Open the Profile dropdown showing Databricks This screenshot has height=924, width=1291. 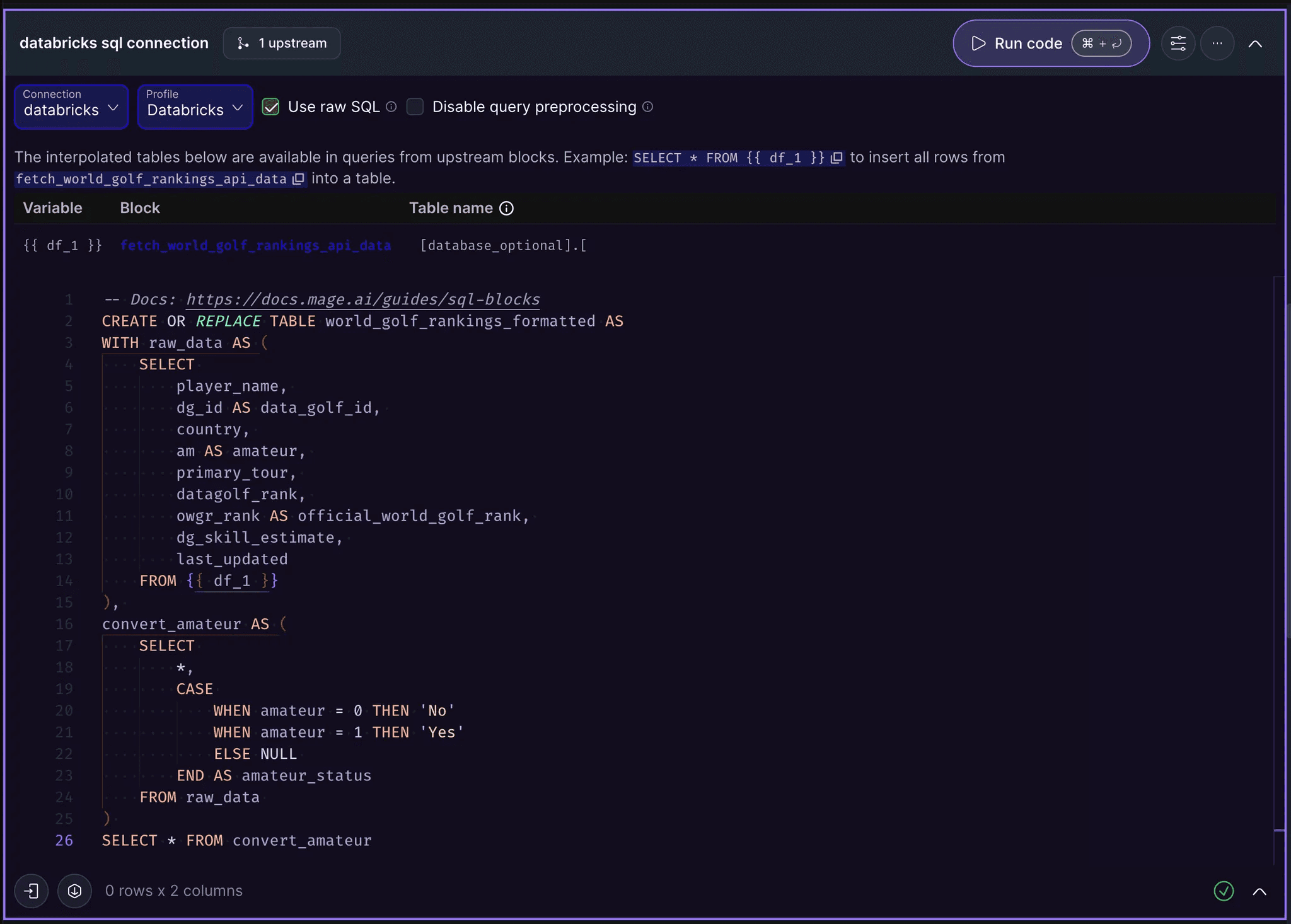click(x=195, y=107)
